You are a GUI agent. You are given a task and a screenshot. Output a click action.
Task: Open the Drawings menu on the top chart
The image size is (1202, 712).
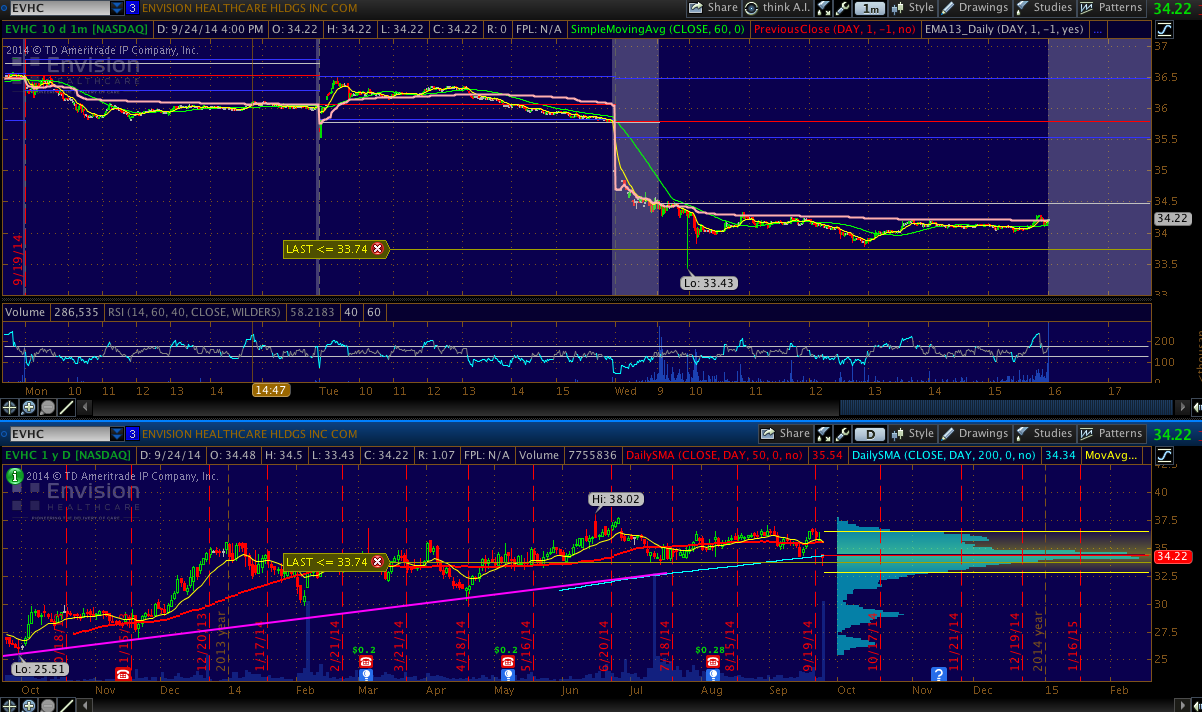point(974,8)
